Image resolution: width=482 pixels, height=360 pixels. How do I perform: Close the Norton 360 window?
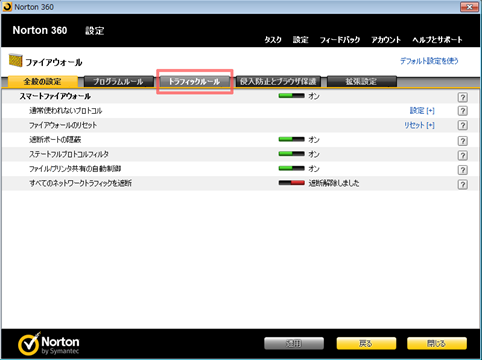(469, 7)
